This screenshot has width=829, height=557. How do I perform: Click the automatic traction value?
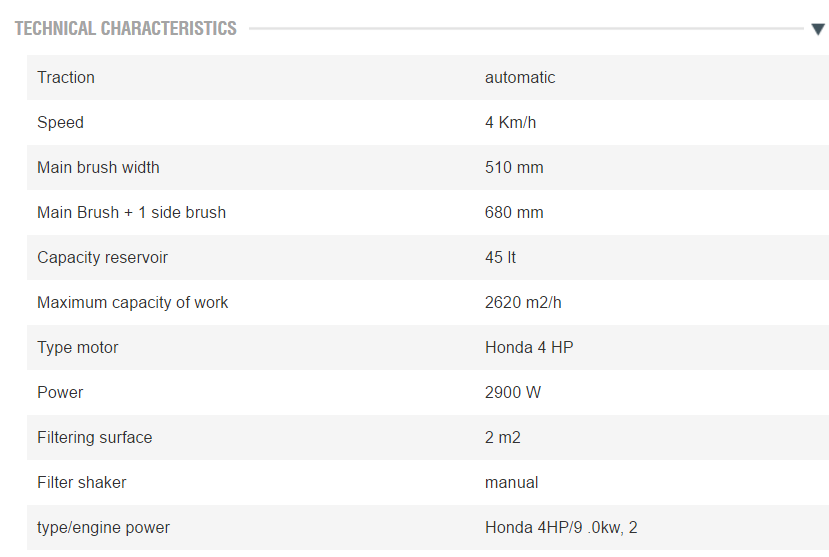(x=520, y=78)
